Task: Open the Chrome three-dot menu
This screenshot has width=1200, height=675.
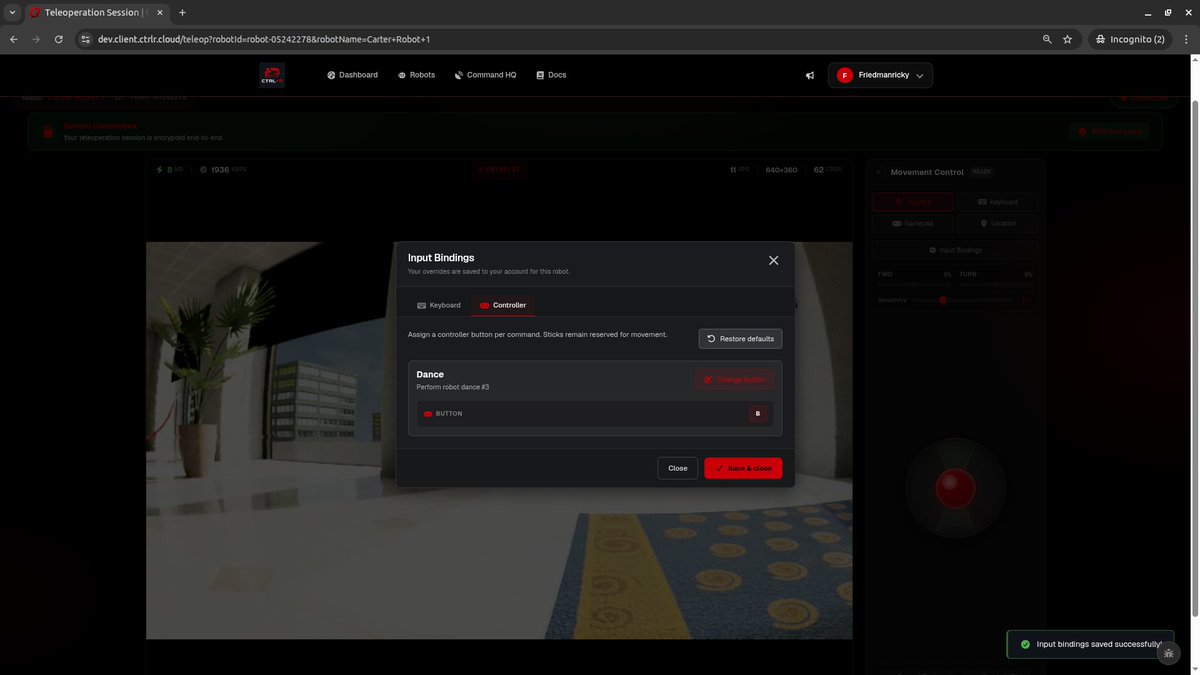Action: point(1186,39)
